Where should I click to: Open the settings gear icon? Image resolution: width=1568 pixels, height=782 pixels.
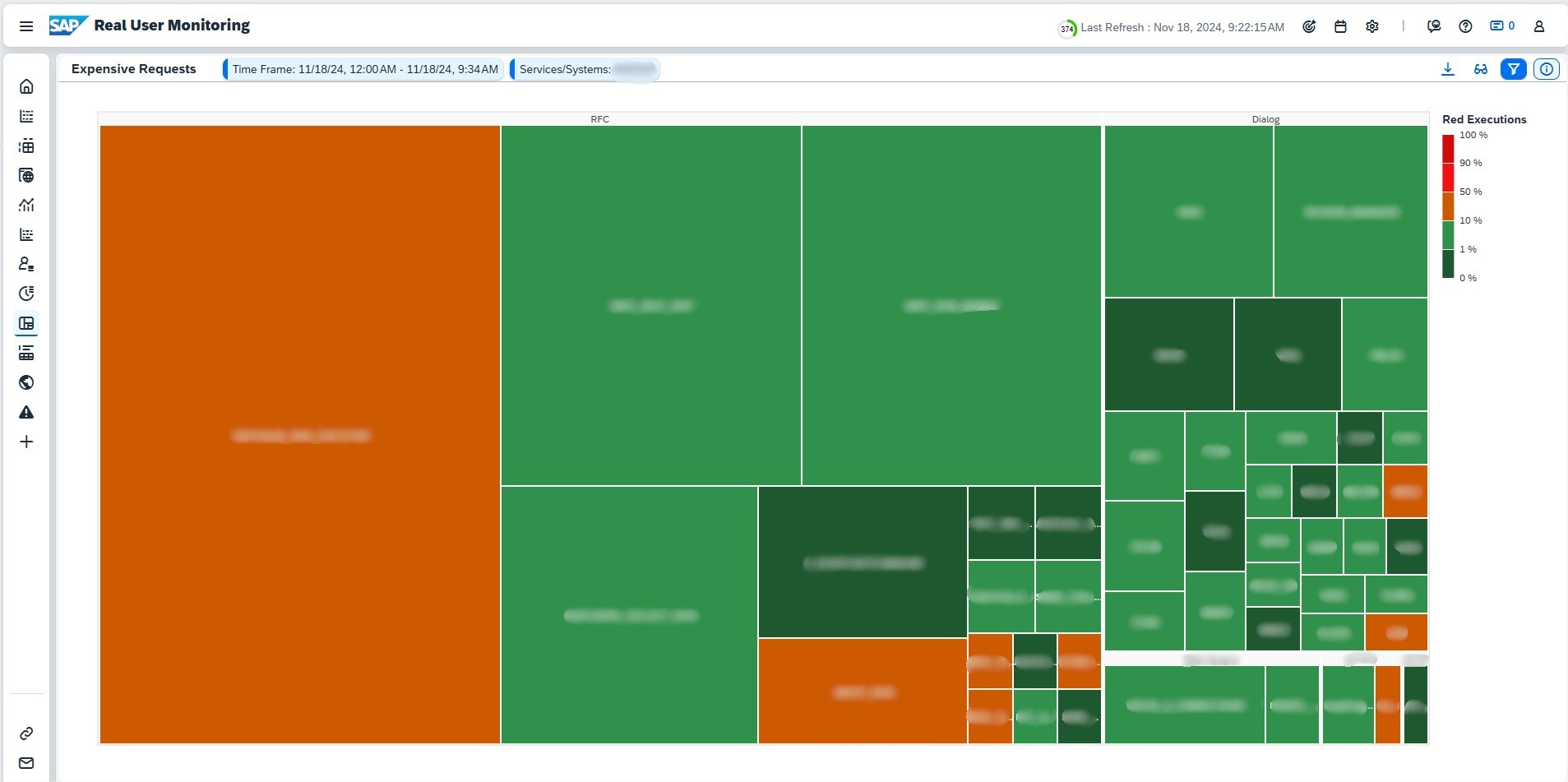pos(1372,26)
